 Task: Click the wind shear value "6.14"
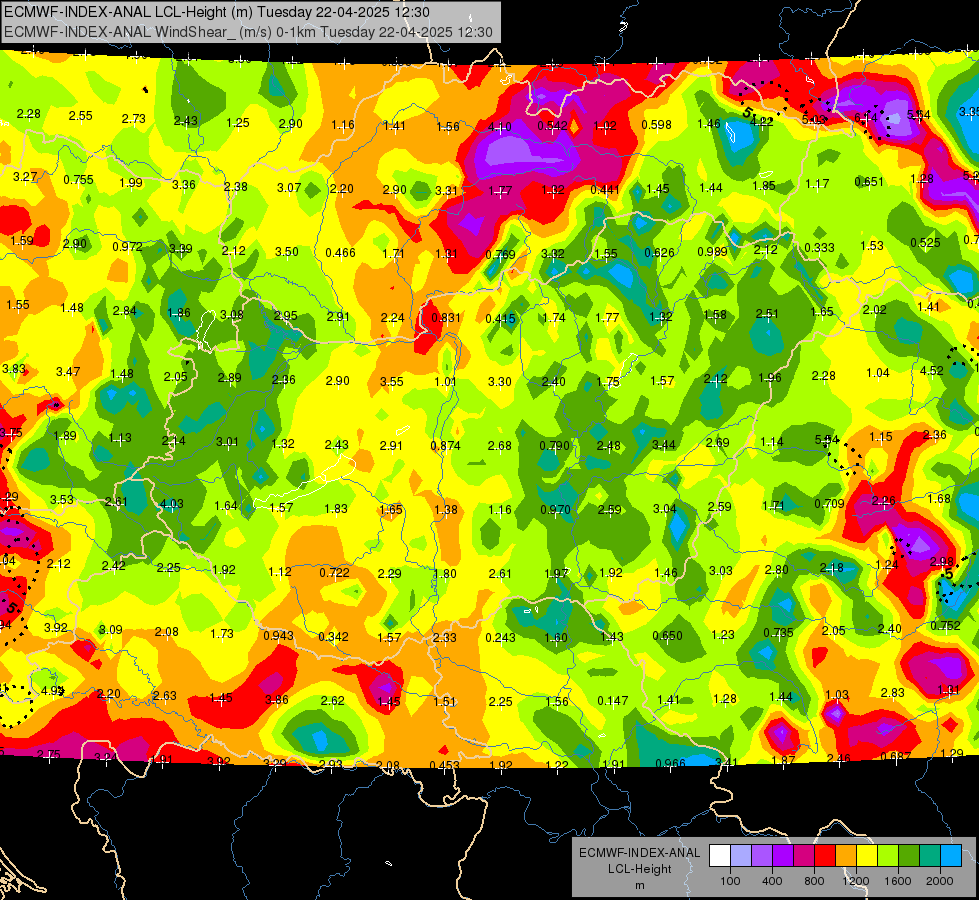pos(865,117)
